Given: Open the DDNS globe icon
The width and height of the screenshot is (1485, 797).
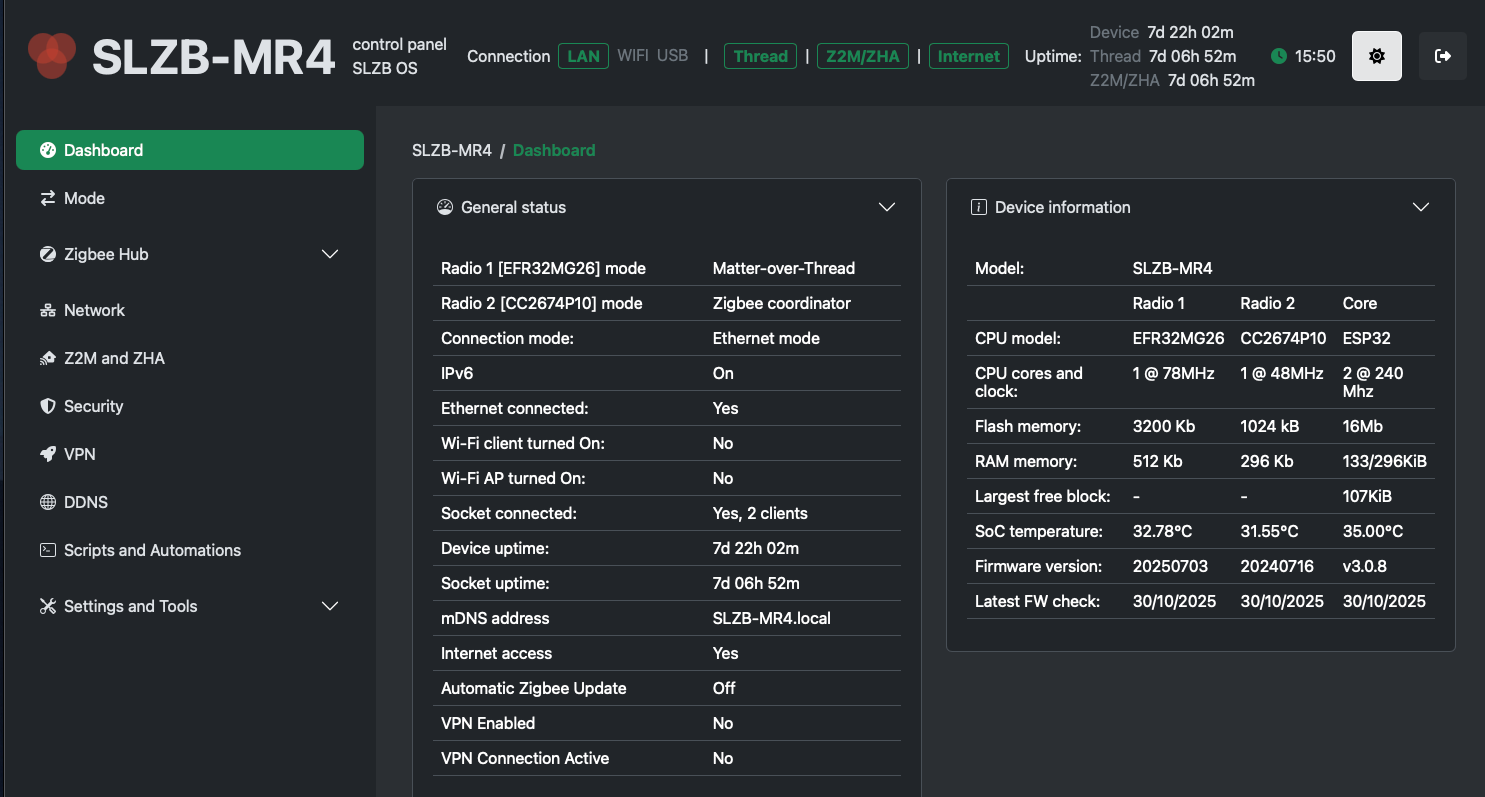Looking at the screenshot, I should pyautogui.click(x=47, y=502).
